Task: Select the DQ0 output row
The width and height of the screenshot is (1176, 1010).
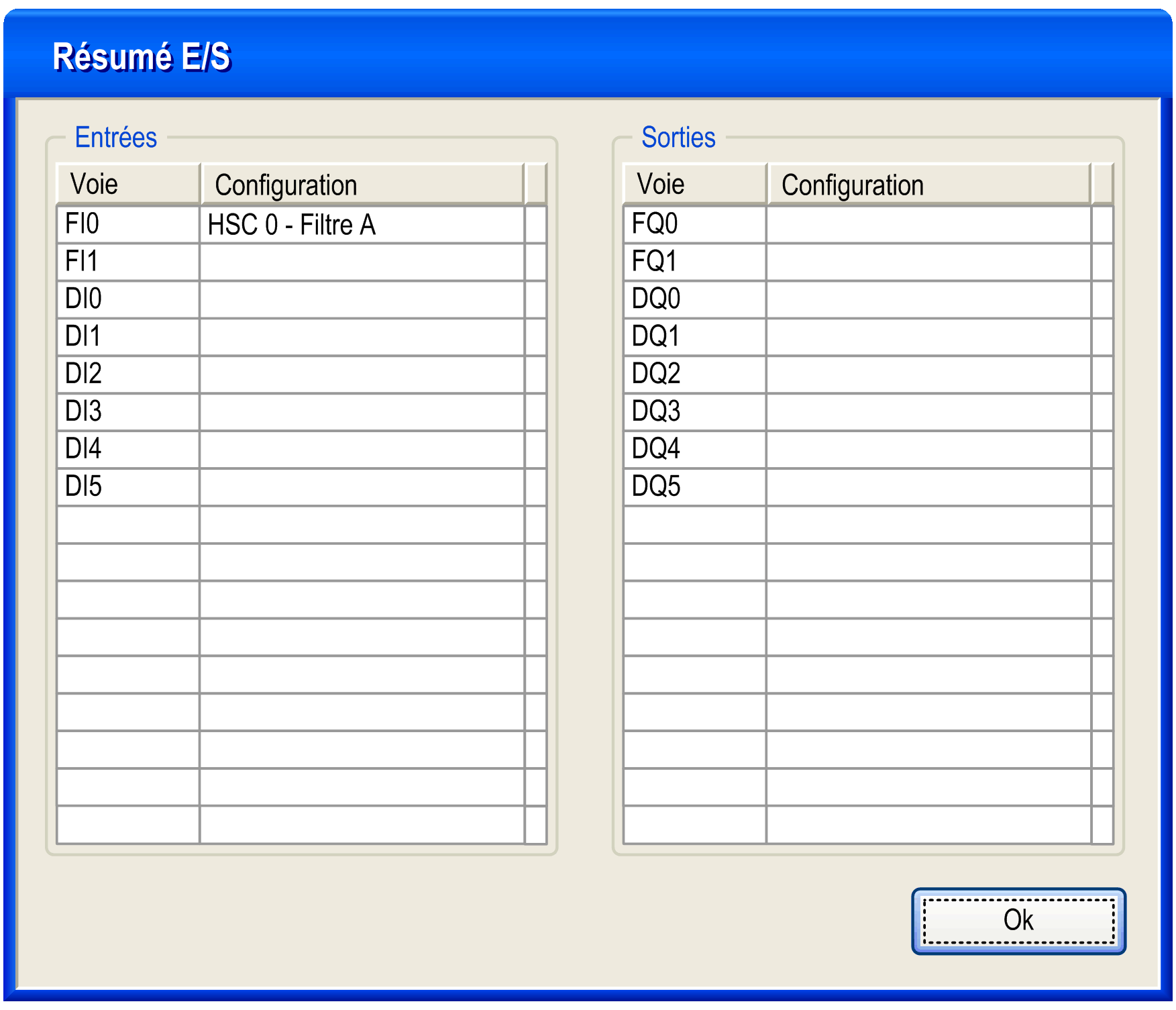Action: coord(694,299)
